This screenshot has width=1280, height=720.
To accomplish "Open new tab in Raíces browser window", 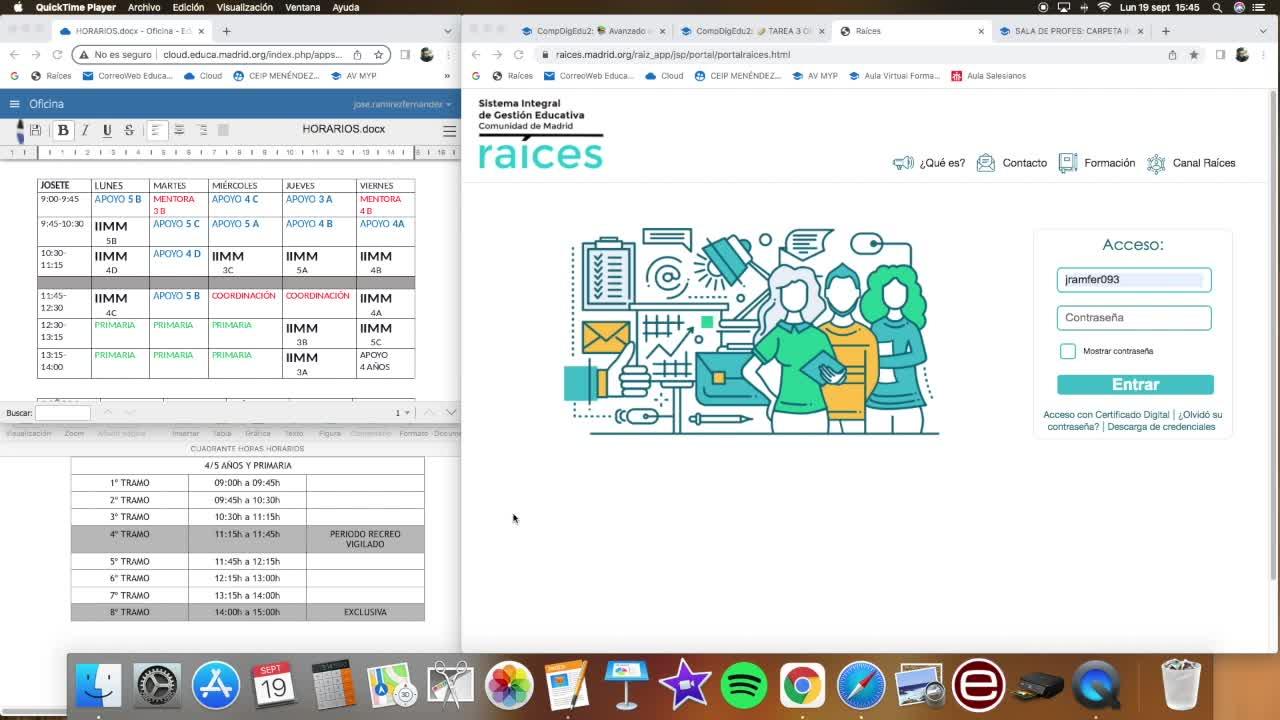I will tap(1165, 31).
